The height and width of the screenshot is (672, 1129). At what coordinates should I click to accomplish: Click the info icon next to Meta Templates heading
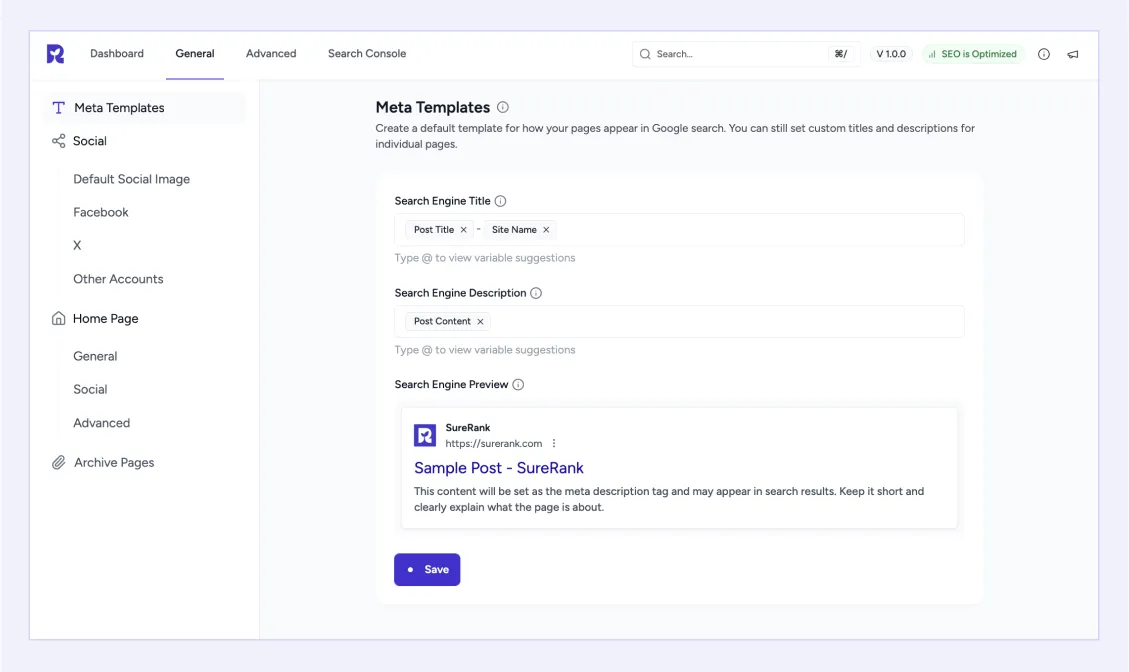click(503, 107)
